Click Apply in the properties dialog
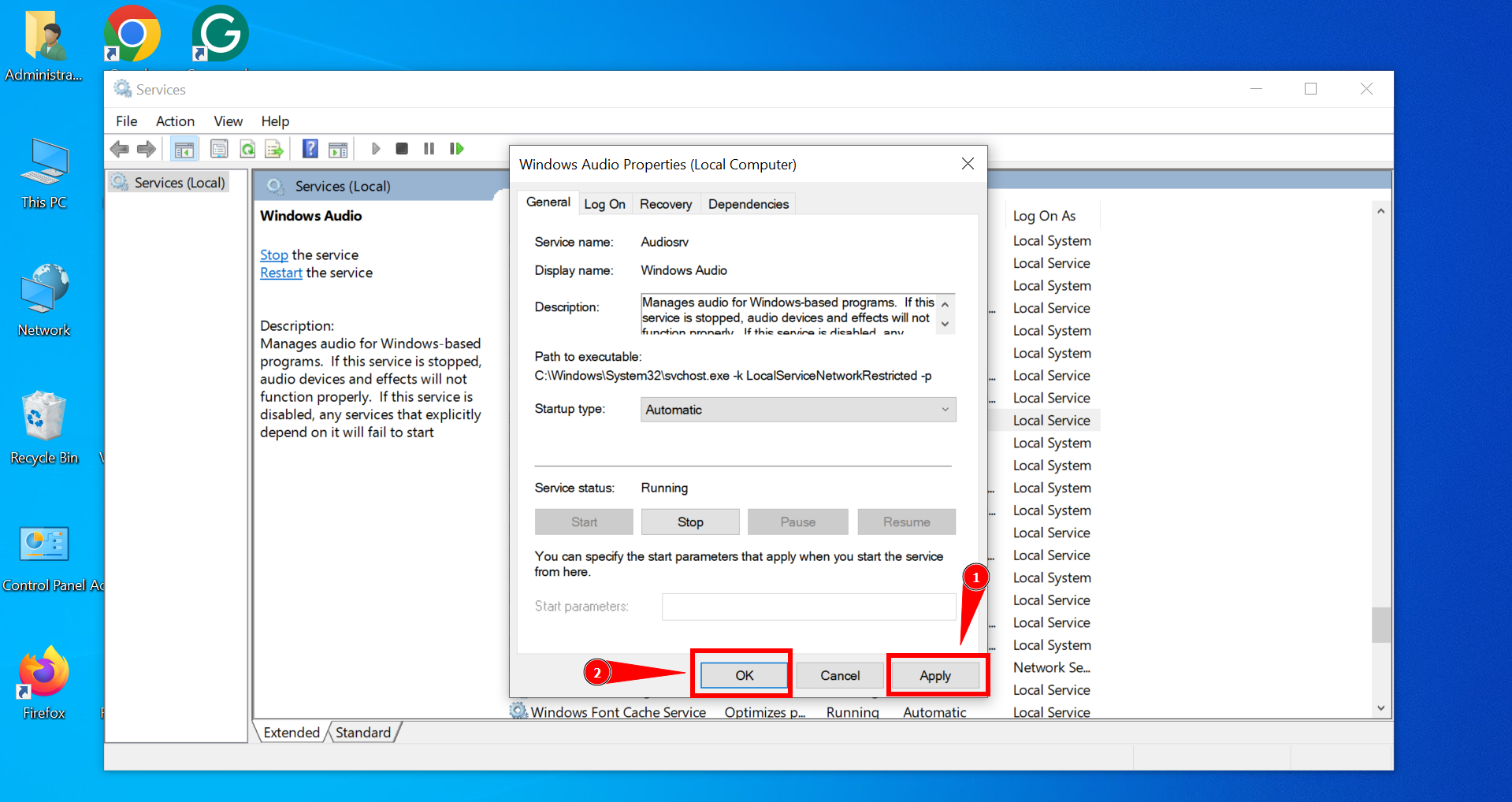This screenshot has height=802, width=1512. click(935, 675)
